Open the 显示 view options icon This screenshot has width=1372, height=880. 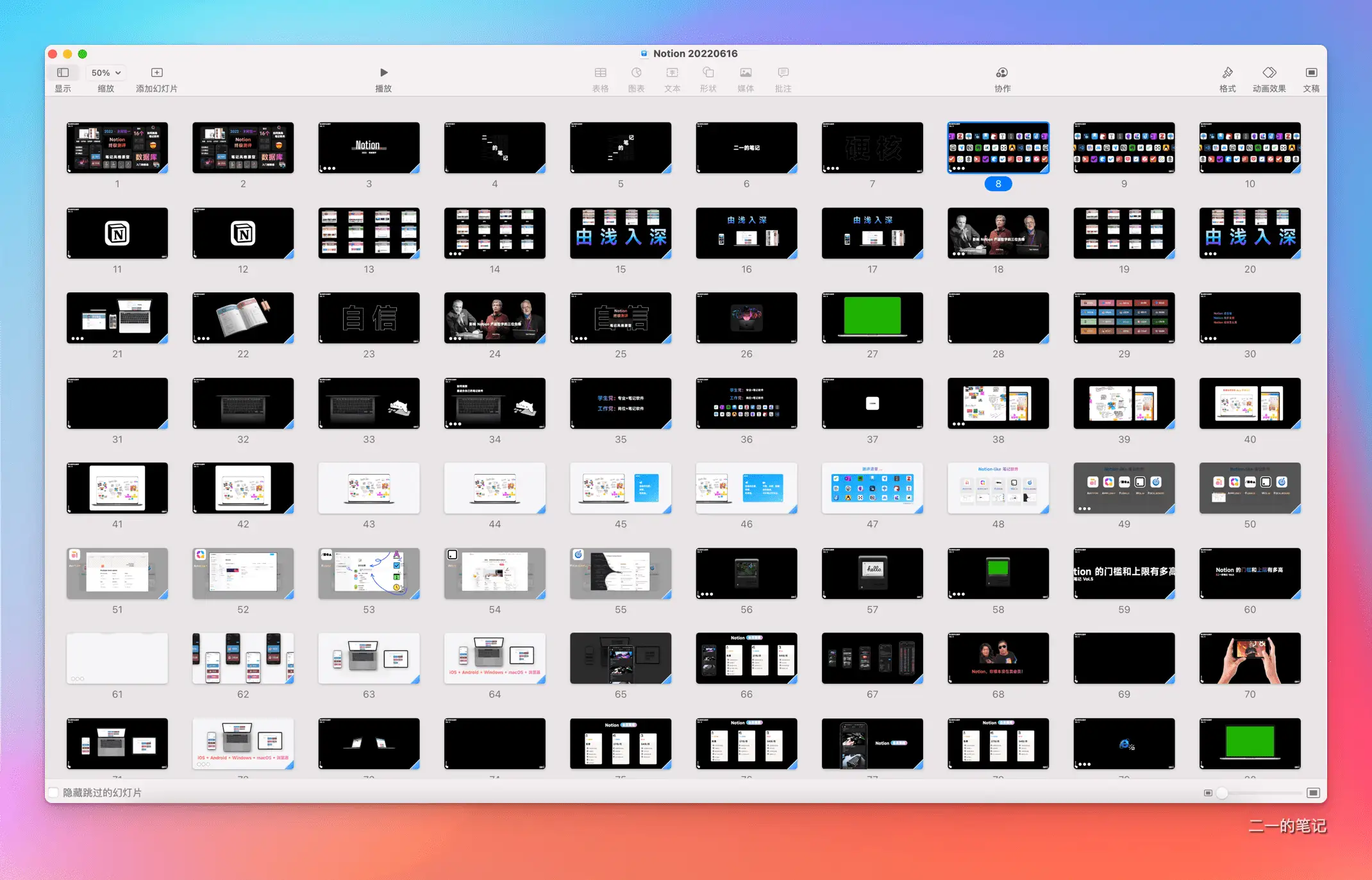click(x=63, y=72)
